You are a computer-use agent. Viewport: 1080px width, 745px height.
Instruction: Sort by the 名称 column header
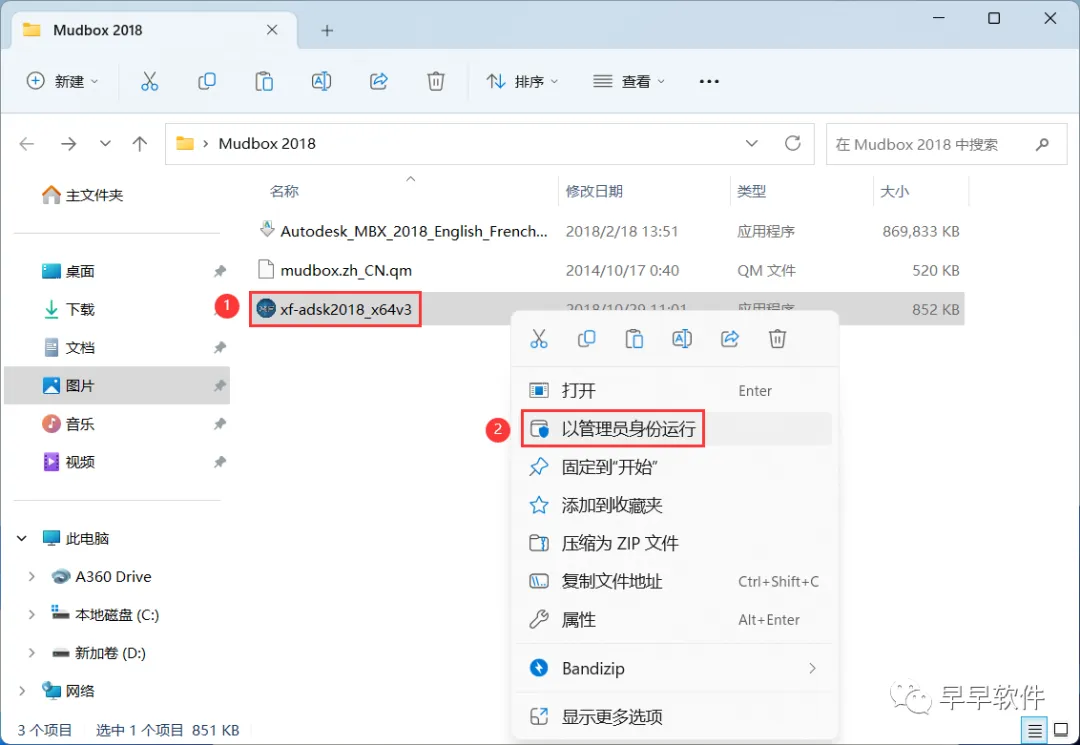click(x=284, y=191)
